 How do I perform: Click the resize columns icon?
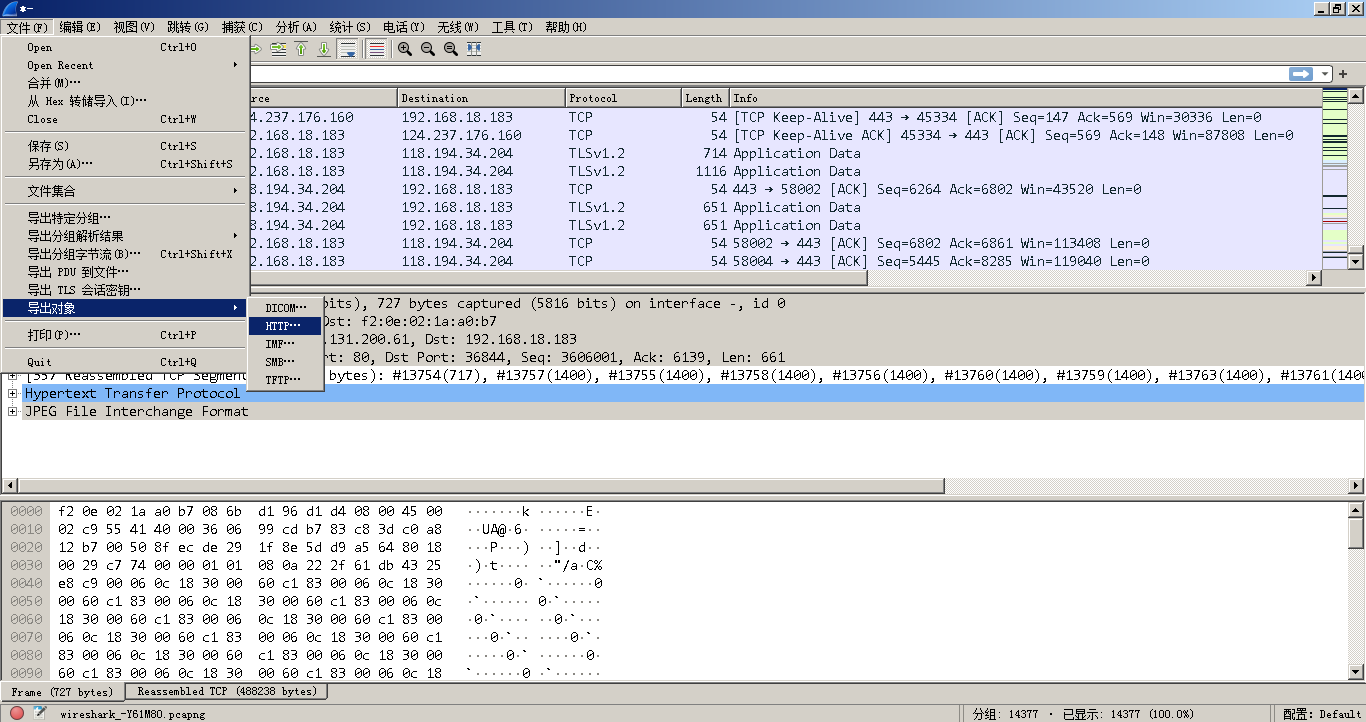tap(474, 48)
